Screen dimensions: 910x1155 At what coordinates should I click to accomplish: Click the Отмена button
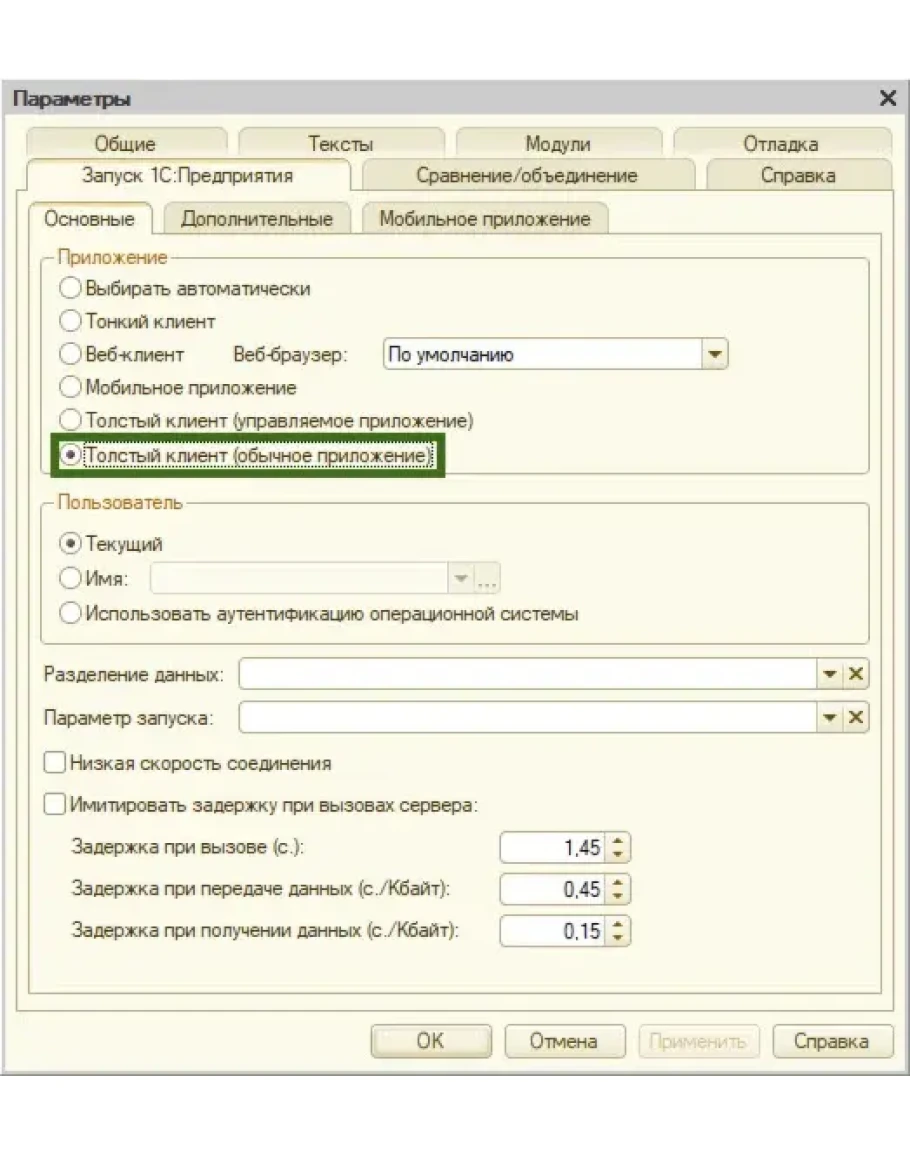tap(564, 1041)
